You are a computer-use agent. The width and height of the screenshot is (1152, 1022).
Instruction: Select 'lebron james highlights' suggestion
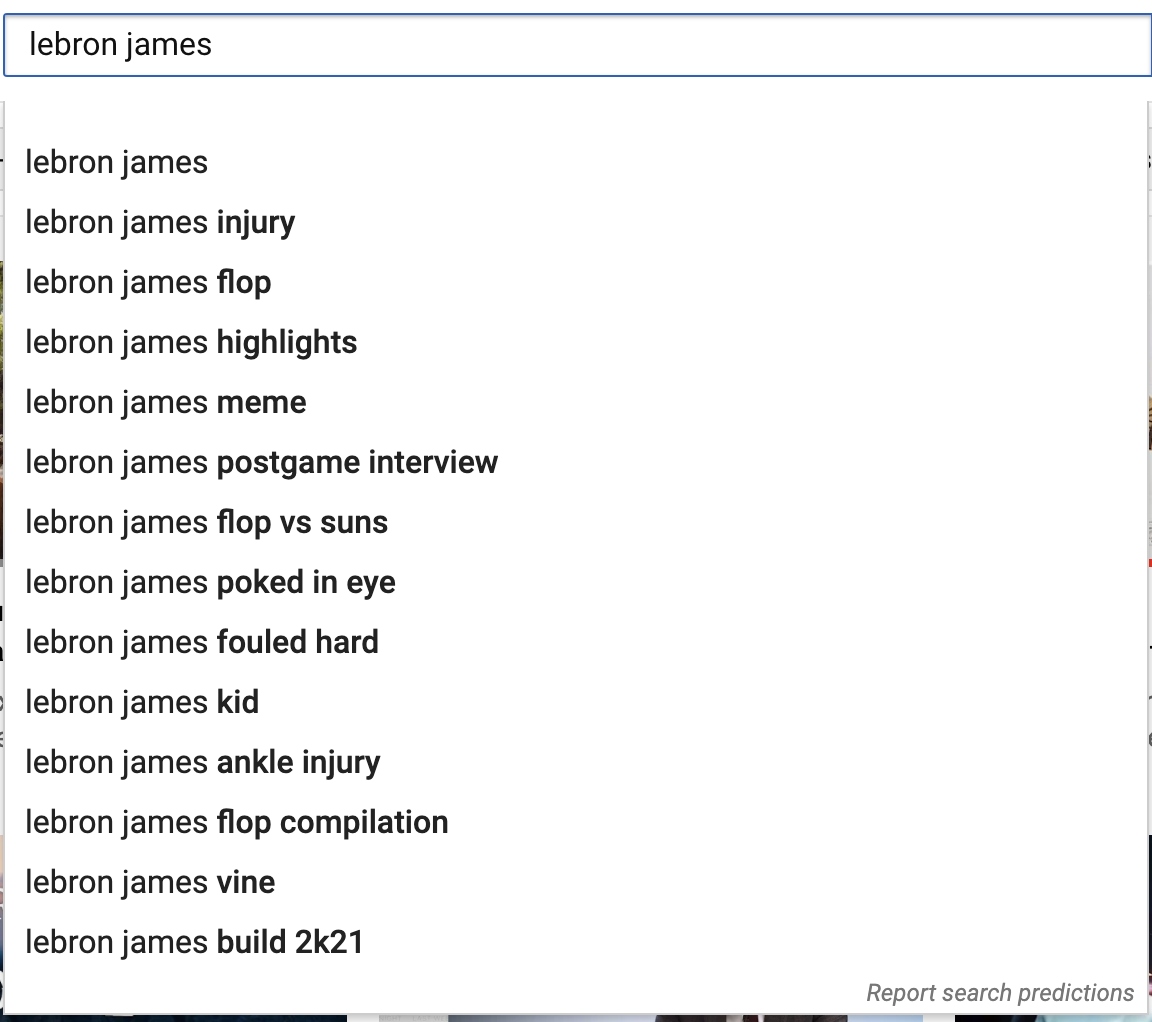coord(576,342)
